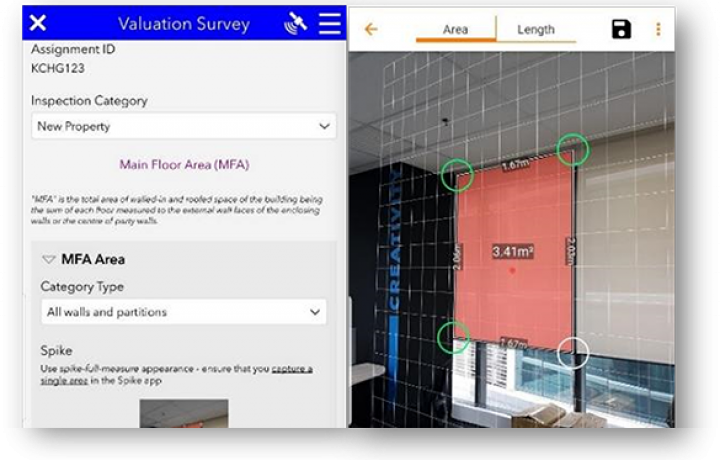720x460 pixels.
Task: Collapse the MFA Area section
Action: tap(48, 259)
